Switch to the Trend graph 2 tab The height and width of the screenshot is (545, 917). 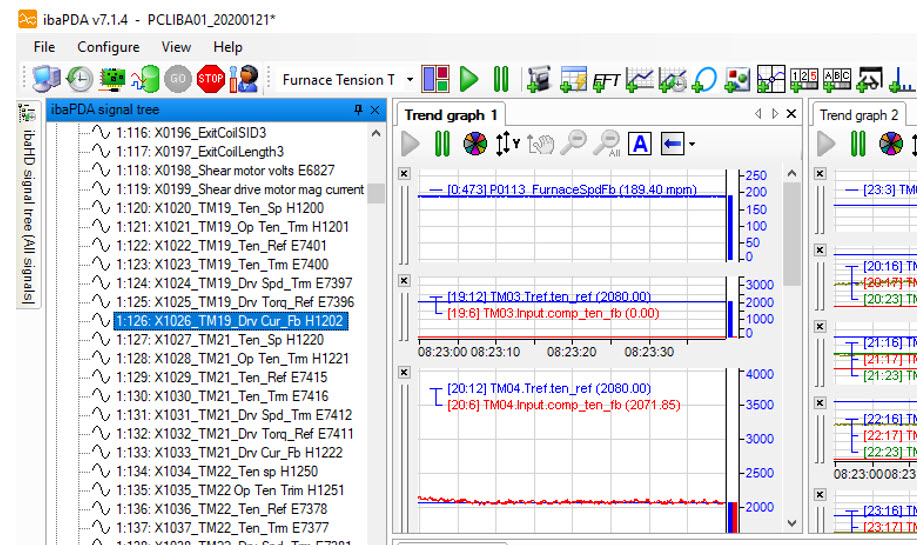(858, 115)
